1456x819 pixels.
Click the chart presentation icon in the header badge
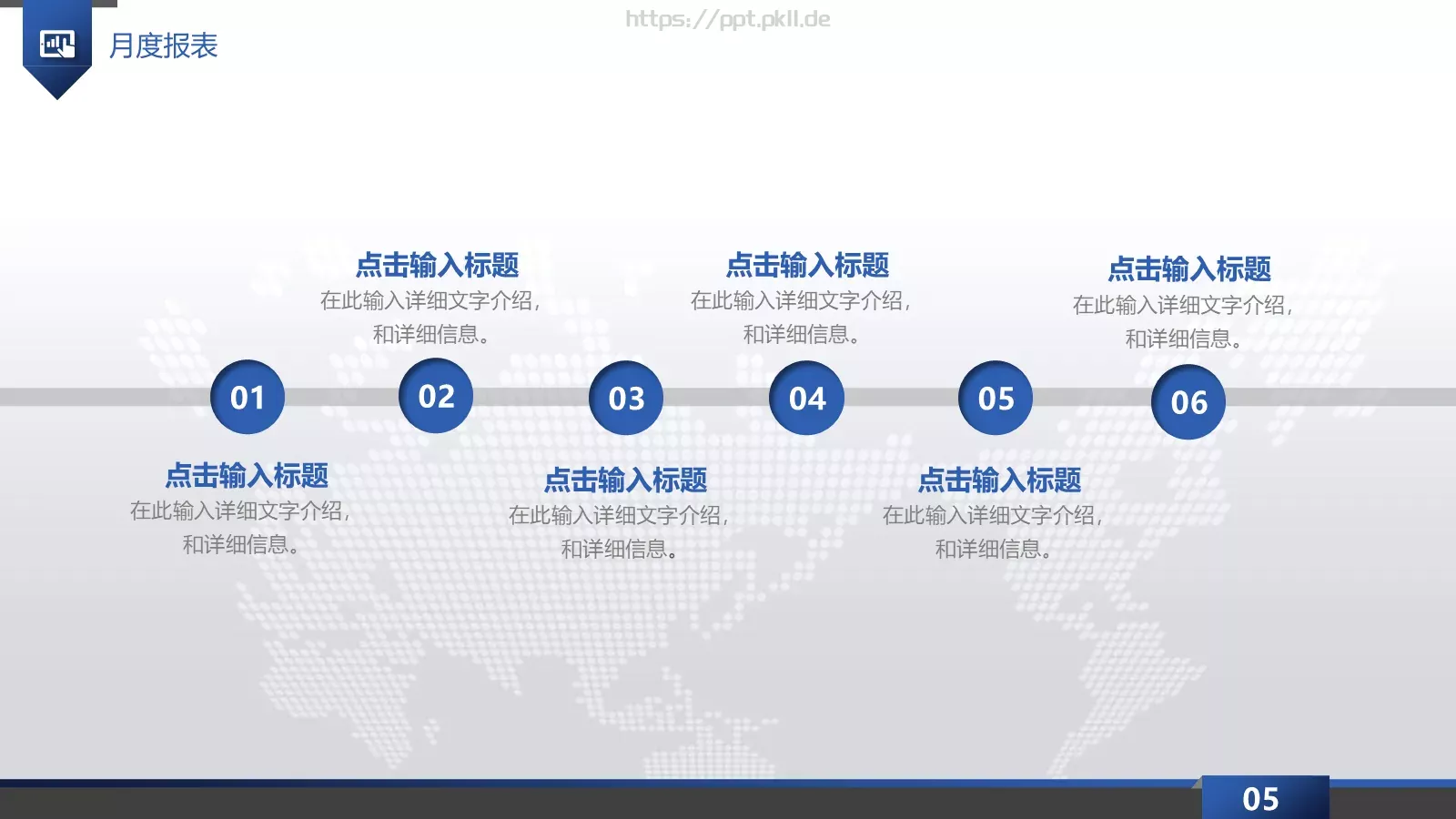click(x=57, y=44)
